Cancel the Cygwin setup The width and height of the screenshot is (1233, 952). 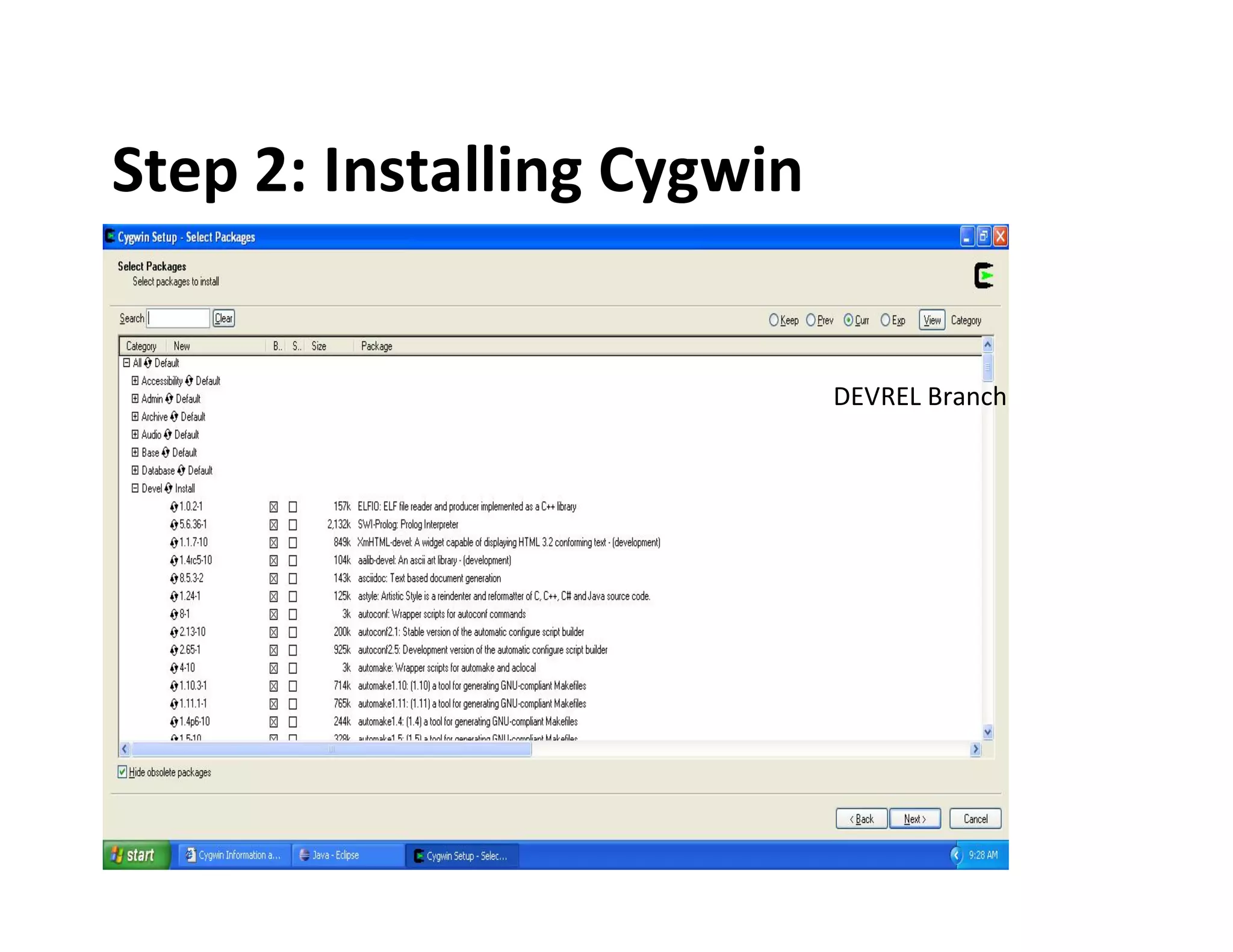click(x=975, y=819)
